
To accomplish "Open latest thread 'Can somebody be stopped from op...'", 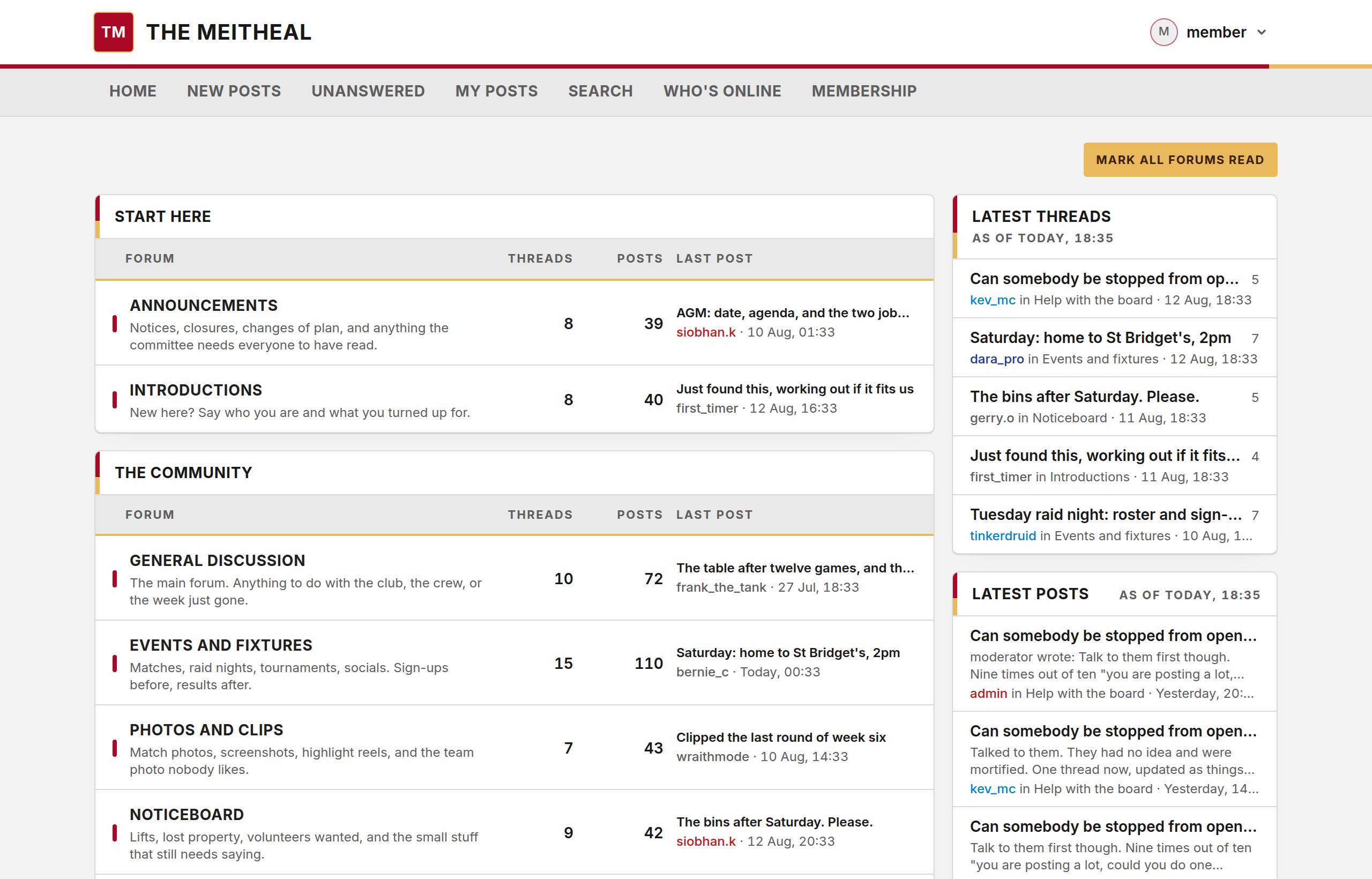I will [x=1105, y=279].
